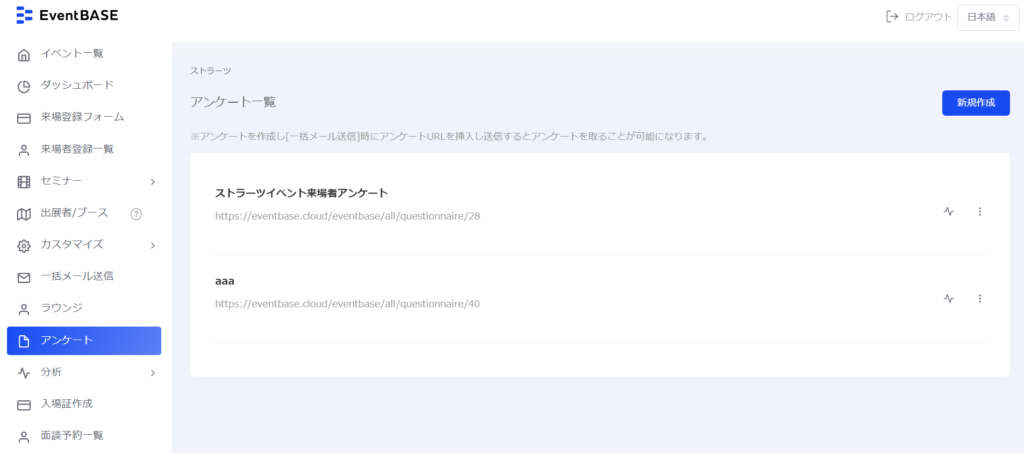Click the EventBASE logo icon
The height and width of the screenshot is (453, 1024).
(24, 15)
